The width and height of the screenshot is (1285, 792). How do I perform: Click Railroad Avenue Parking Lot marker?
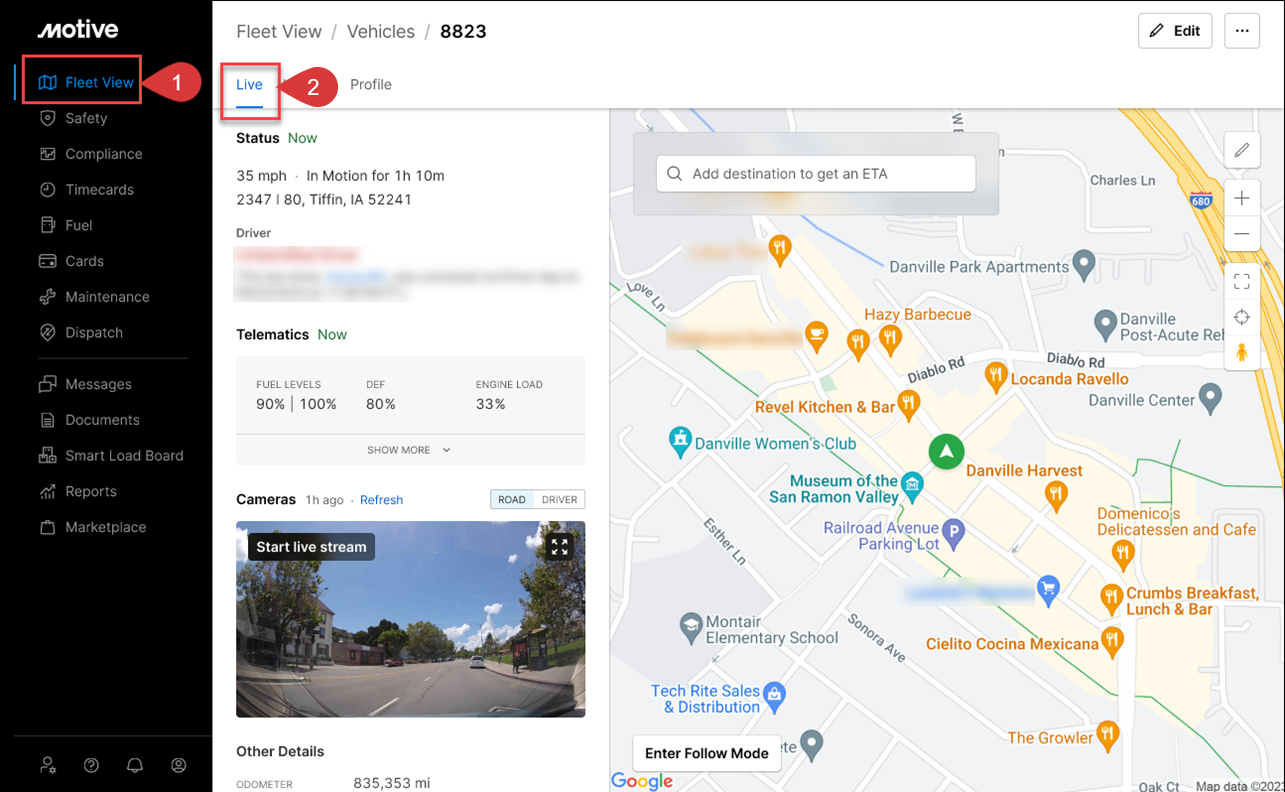point(954,534)
